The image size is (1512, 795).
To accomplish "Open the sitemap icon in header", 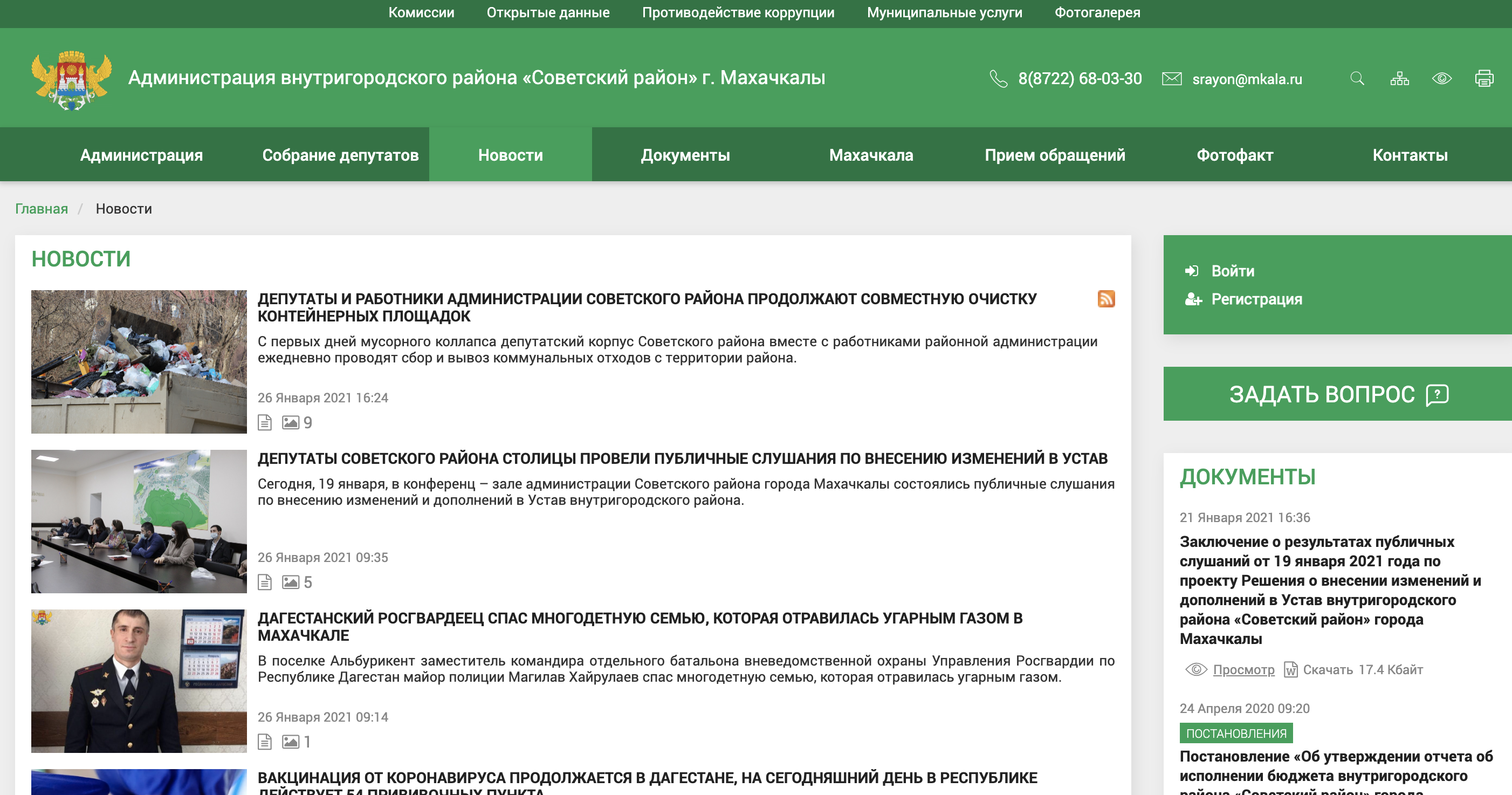I will click(1399, 79).
